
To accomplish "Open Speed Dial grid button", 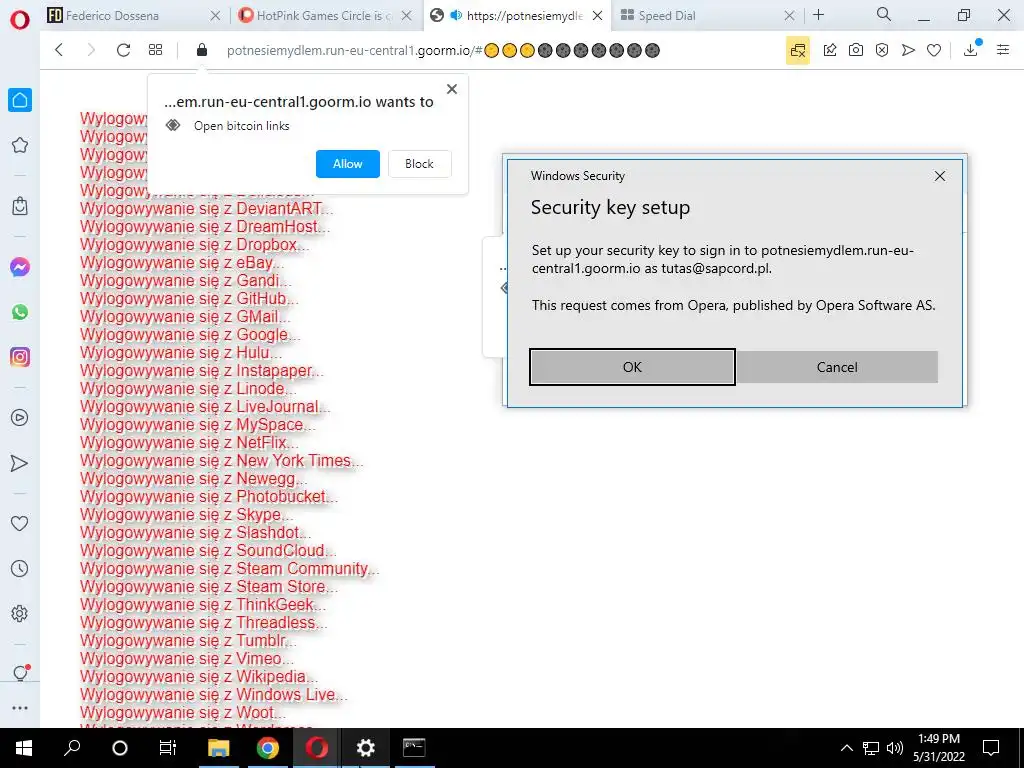I will (155, 50).
